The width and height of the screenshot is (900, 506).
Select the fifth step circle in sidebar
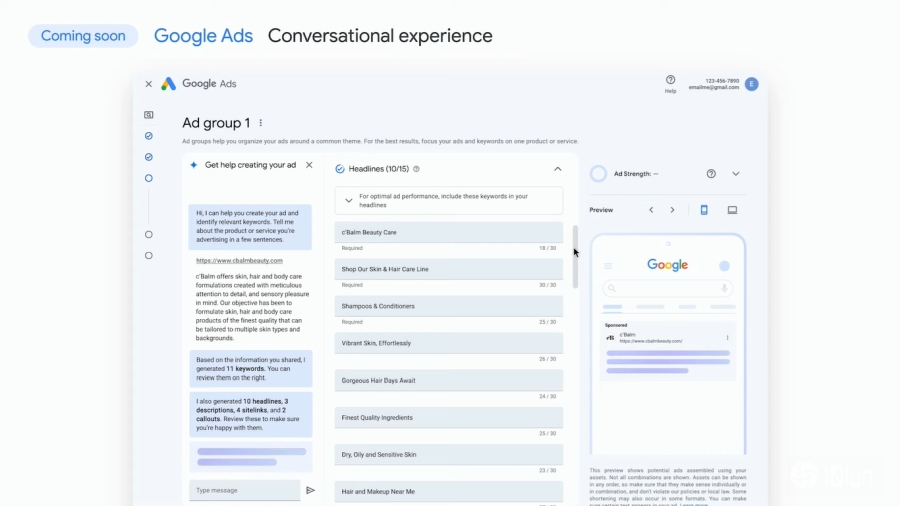149,235
